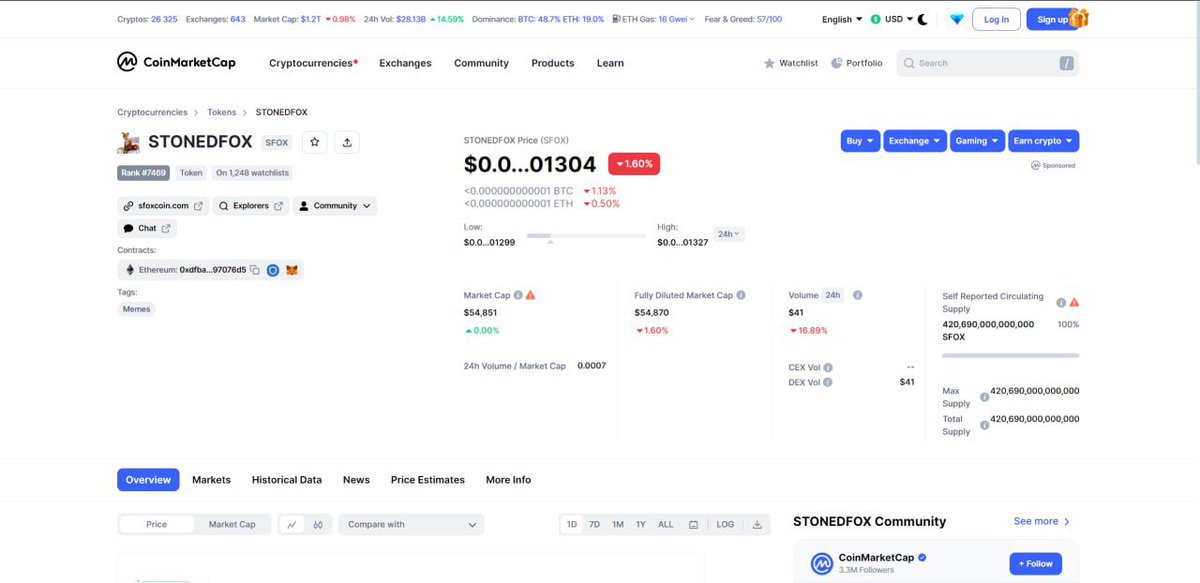Open the Buy dropdown button

point(860,141)
